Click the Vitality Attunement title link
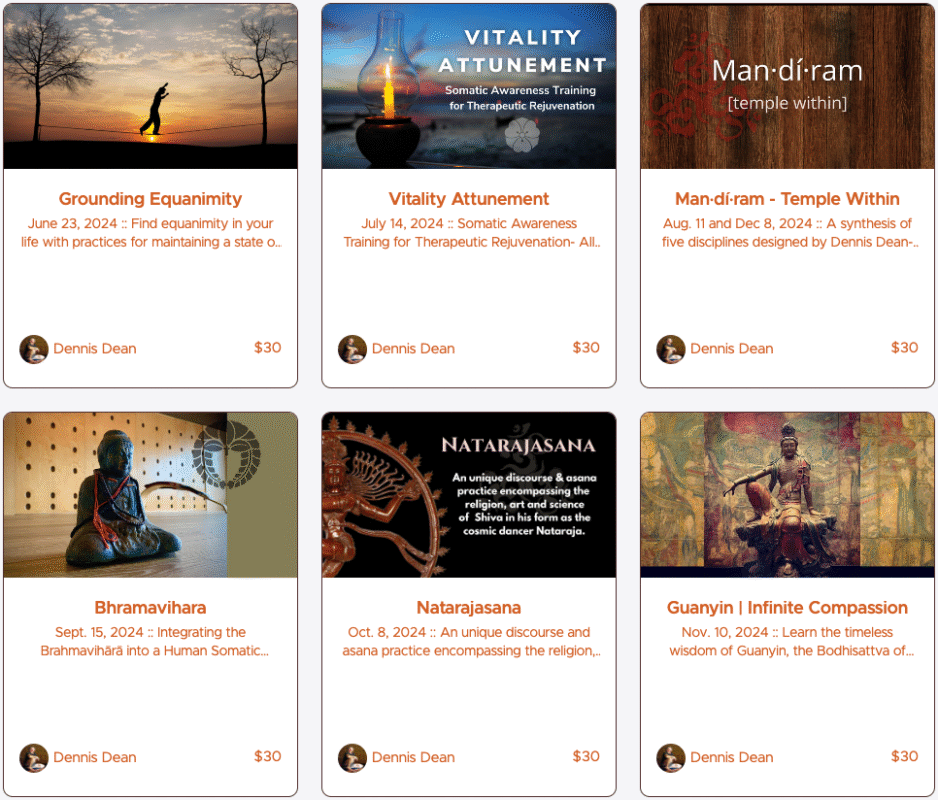938x800 pixels. 469,199
